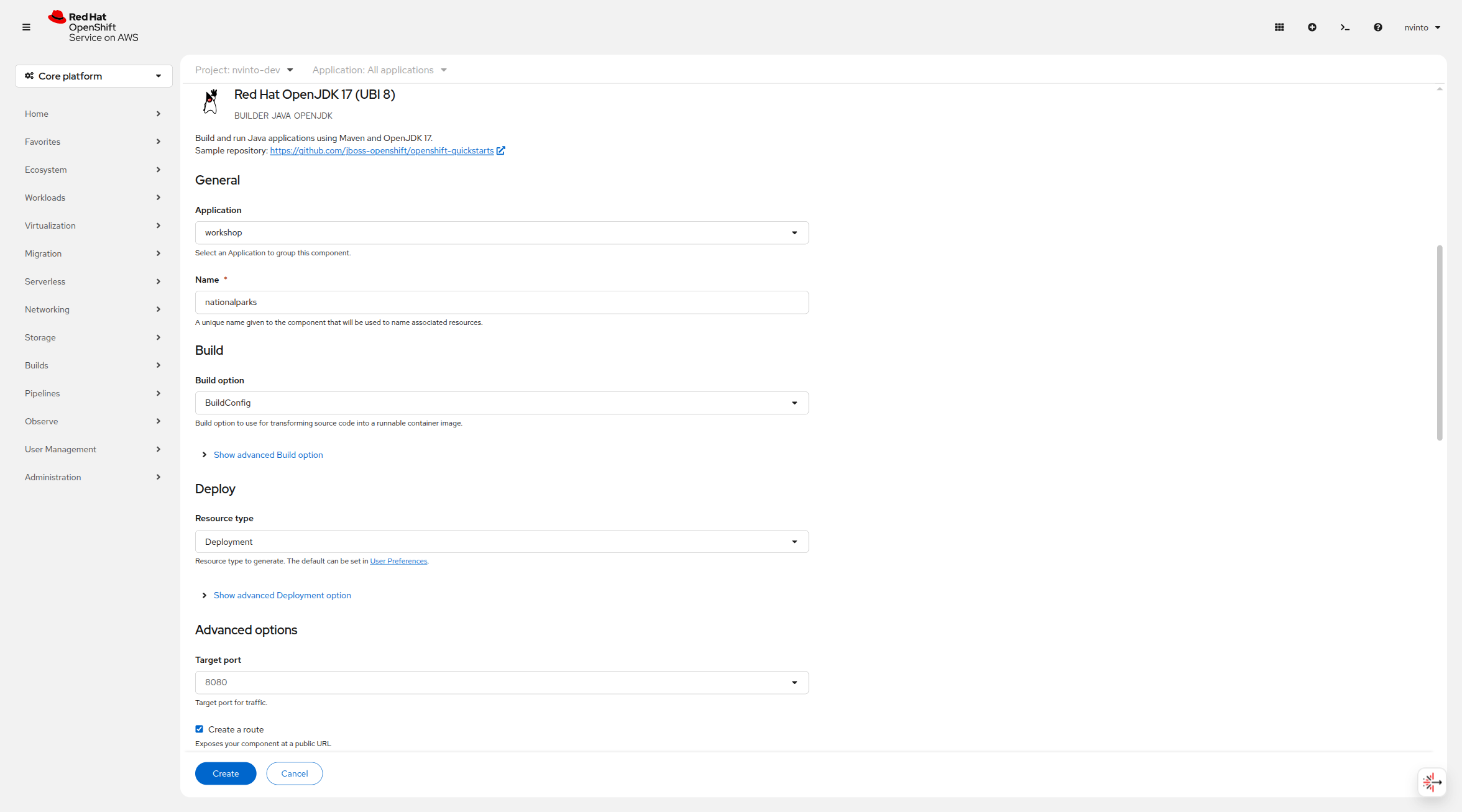Open the Resource type Deployment dropdown
The image size is (1462, 812).
pos(502,542)
